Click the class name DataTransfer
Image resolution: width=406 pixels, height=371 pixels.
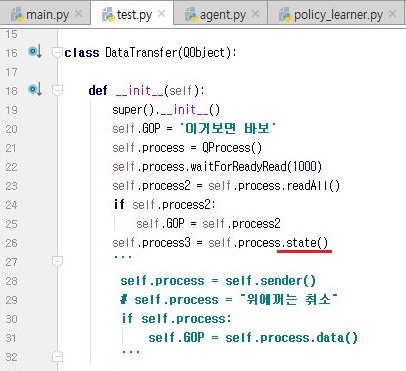click(141, 53)
